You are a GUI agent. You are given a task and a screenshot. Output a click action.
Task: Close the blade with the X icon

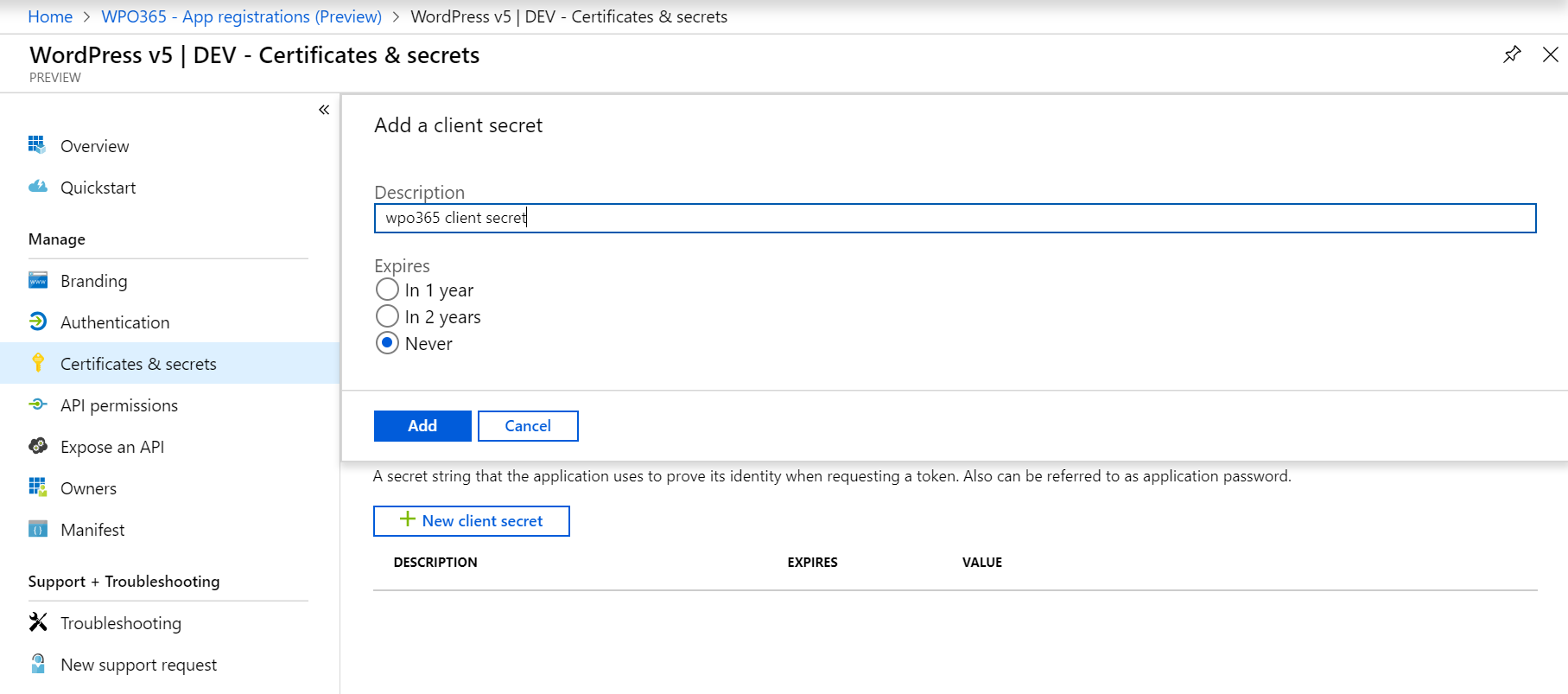(x=1551, y=54)
